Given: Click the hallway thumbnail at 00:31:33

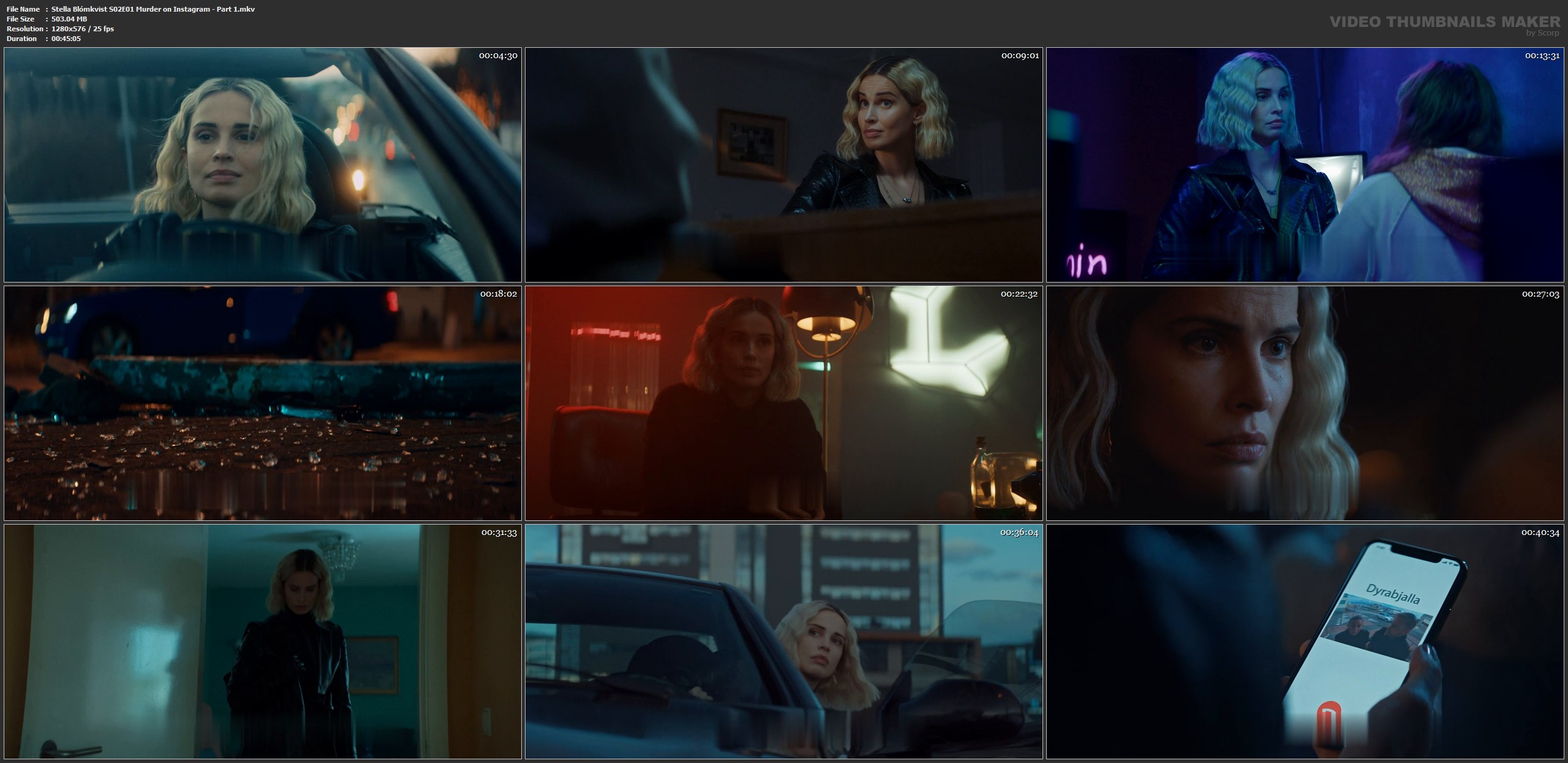Looking at the screenshot, I should coord(262,641).
